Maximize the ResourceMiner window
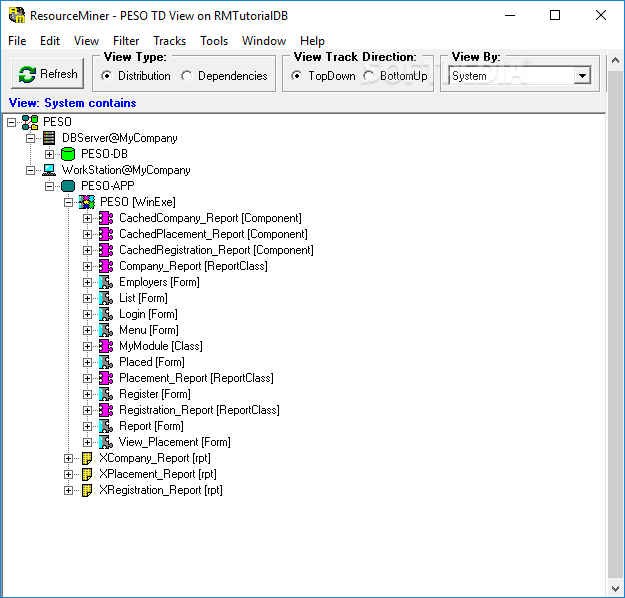 tap(555, 16)
